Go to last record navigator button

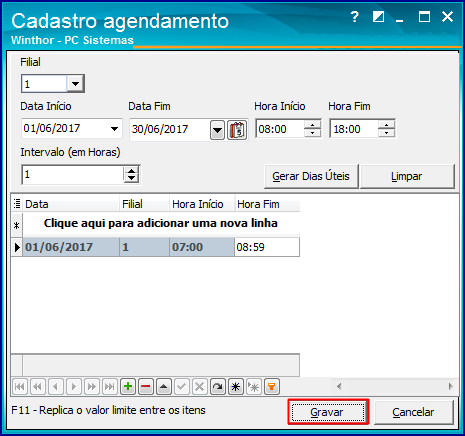coord(110,387)
